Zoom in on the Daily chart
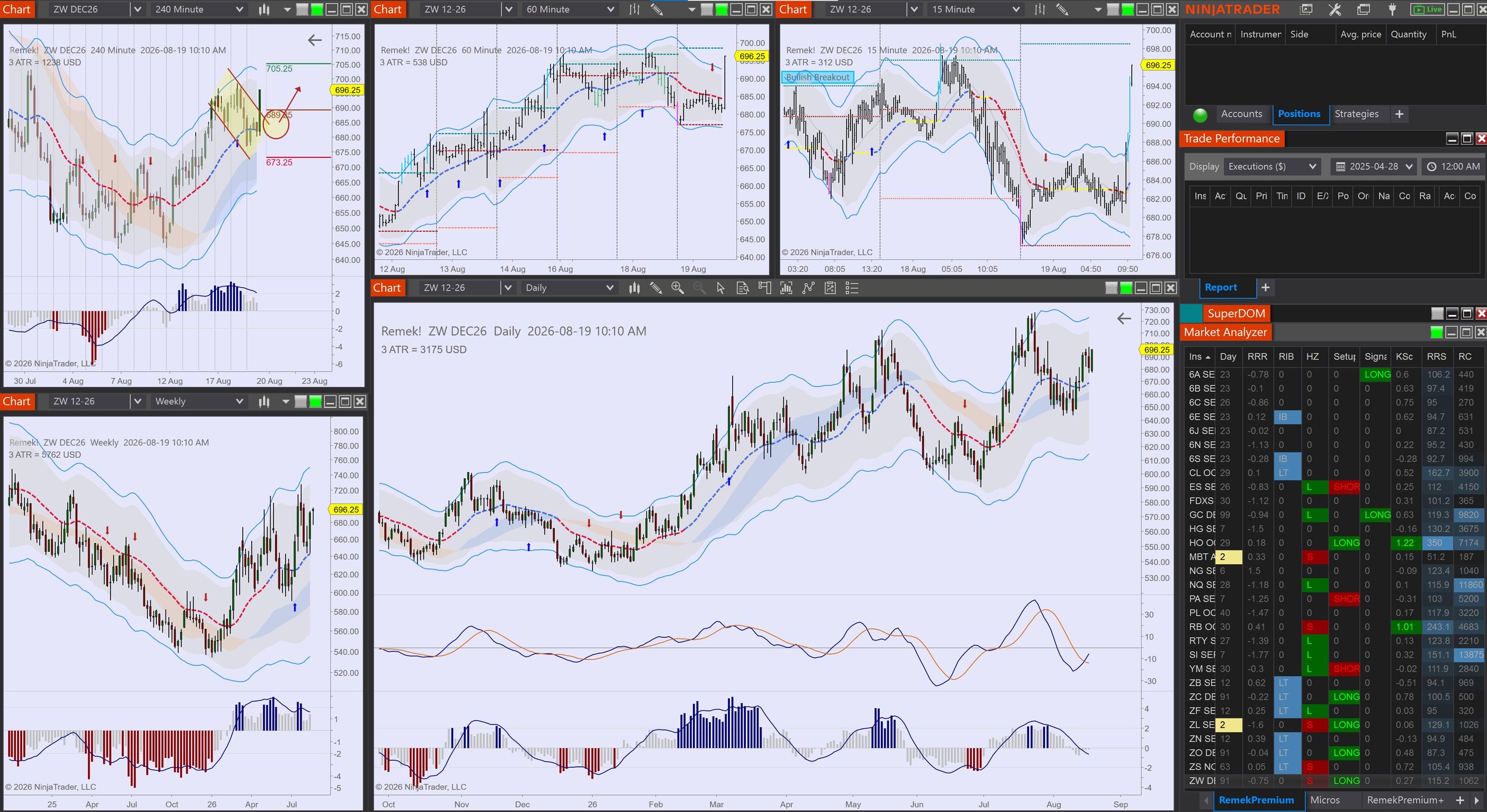Screen dimensions: 1487x812 point(677,288)
